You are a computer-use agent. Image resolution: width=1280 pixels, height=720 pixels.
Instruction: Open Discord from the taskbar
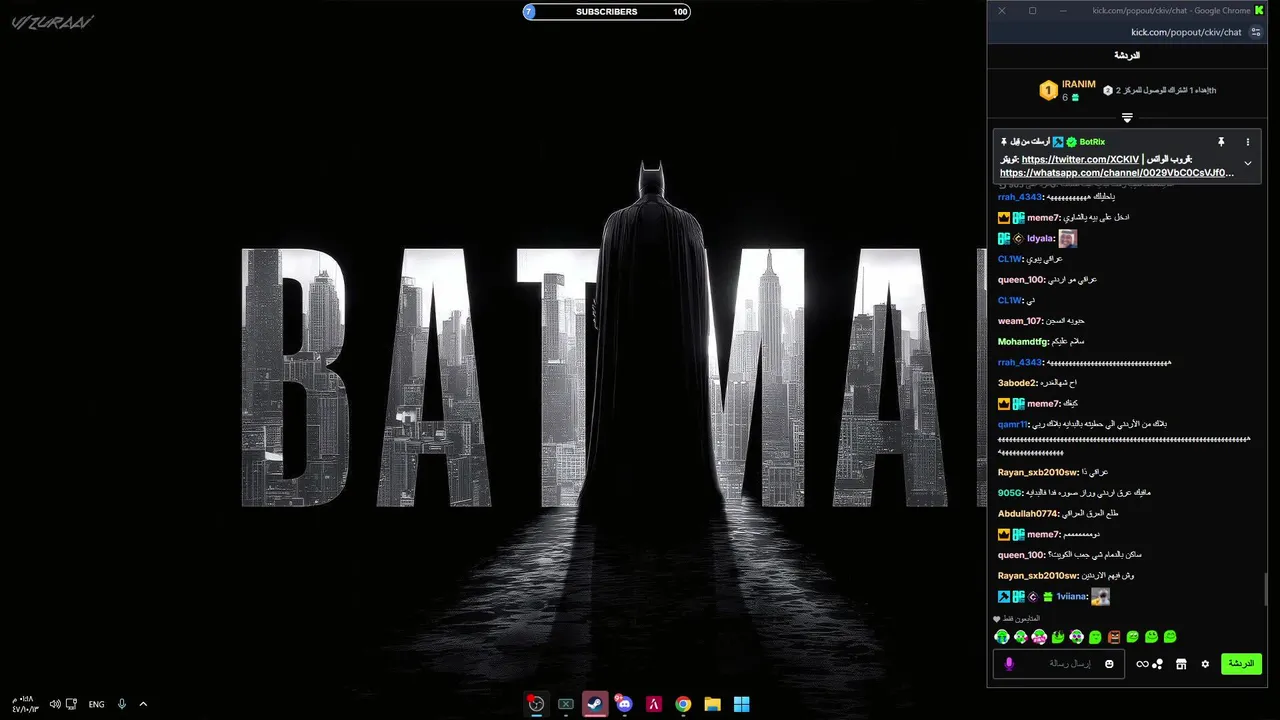pos(624,704)
